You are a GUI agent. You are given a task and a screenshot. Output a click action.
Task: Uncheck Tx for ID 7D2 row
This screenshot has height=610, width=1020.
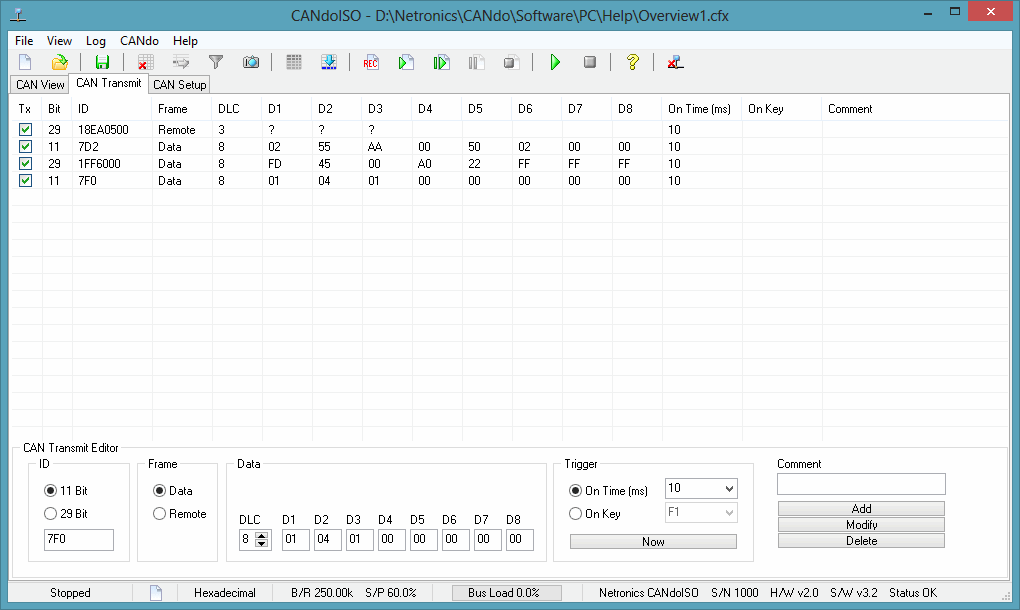[x=25, y=146]
